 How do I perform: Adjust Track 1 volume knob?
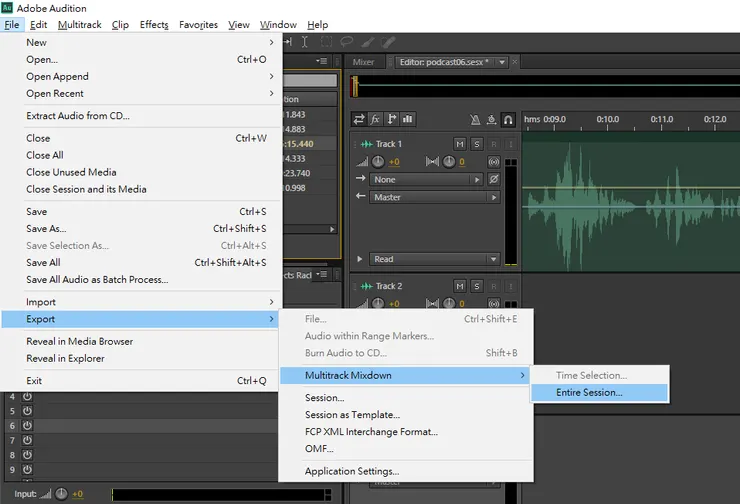tap(378, 162)
